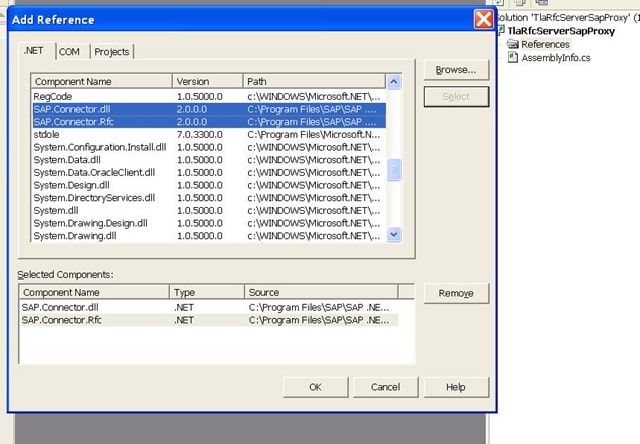Viewport: 640px width, 444px height.
Task: Select System.Data.OracleClient.dll row
Action: pyautogui.click(x=209, y=173)
